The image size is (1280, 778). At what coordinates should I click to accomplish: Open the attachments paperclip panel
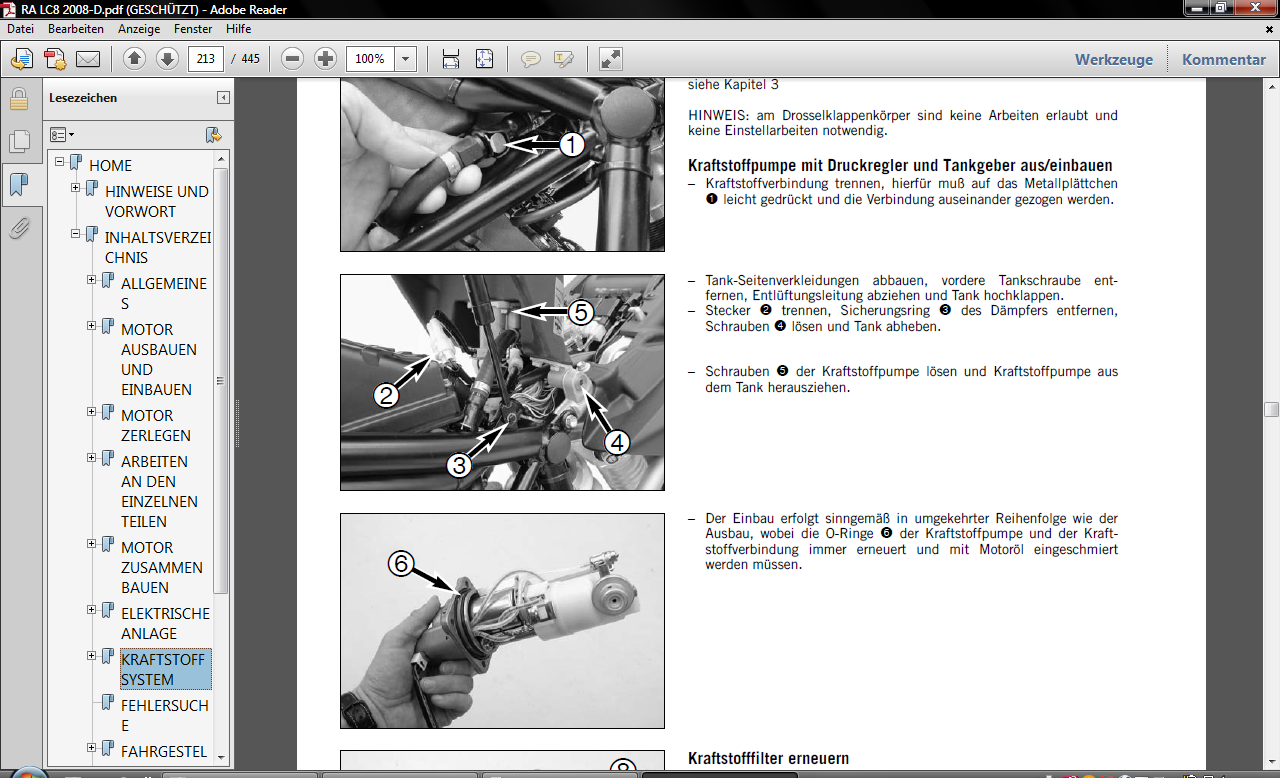click(18, 228)
